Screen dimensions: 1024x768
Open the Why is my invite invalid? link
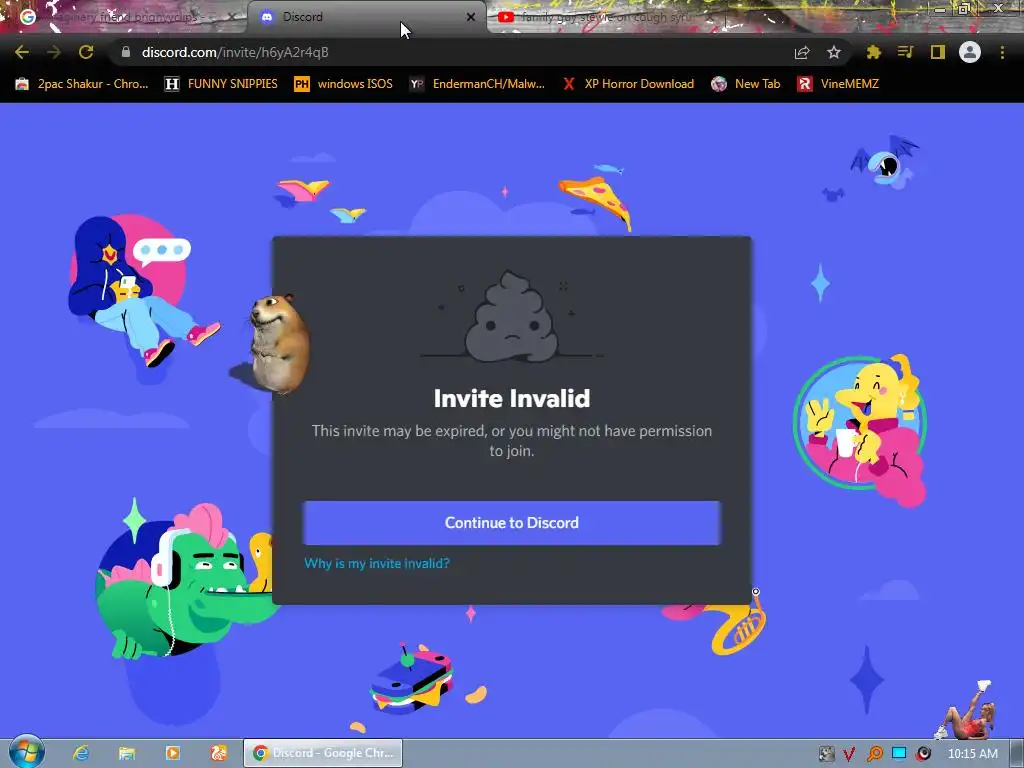377,563
